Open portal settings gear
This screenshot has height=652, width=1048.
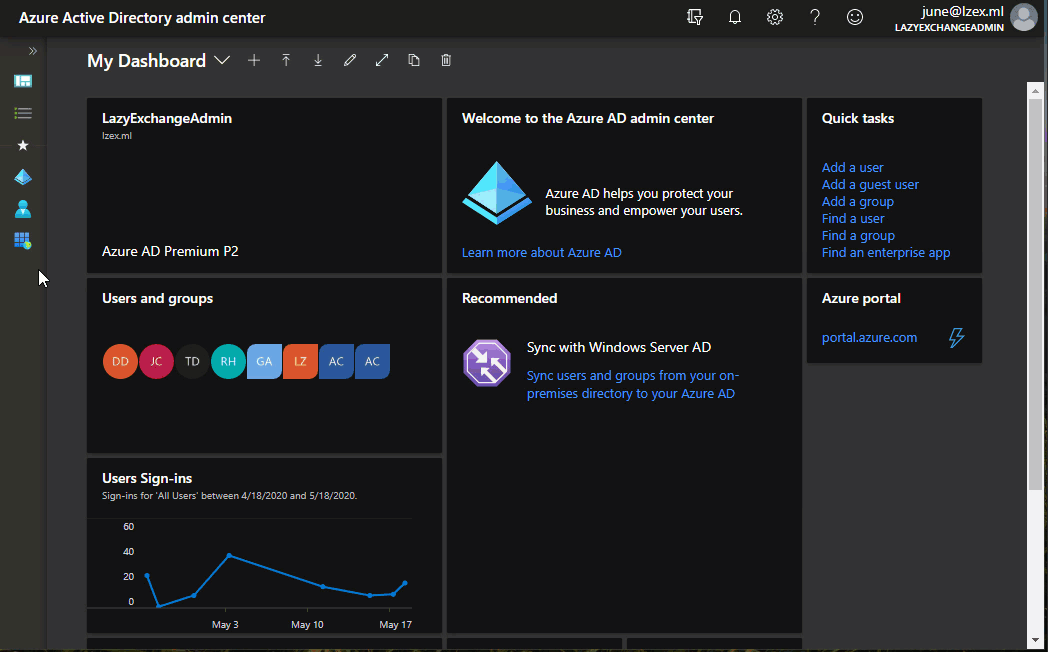775,17
